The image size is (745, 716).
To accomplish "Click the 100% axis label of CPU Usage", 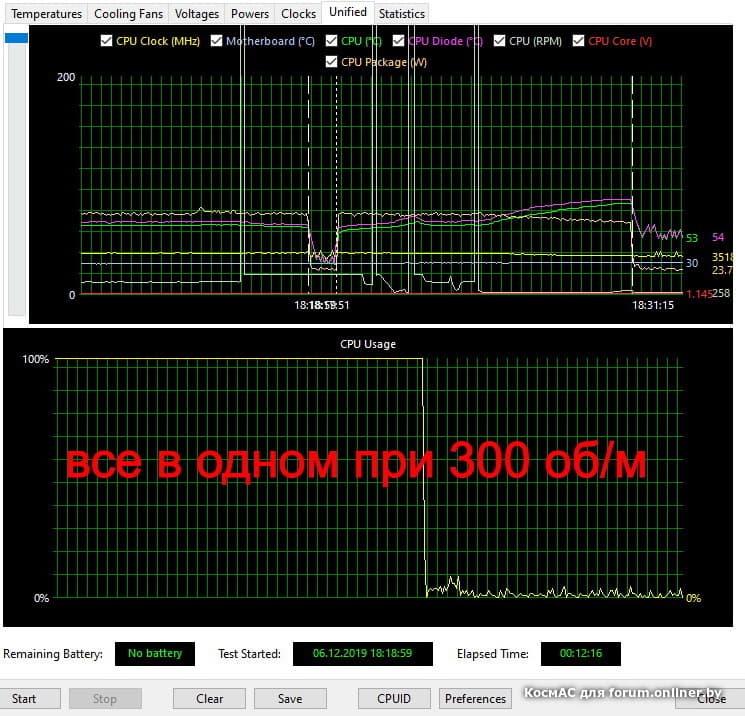I will click(36, 359).
